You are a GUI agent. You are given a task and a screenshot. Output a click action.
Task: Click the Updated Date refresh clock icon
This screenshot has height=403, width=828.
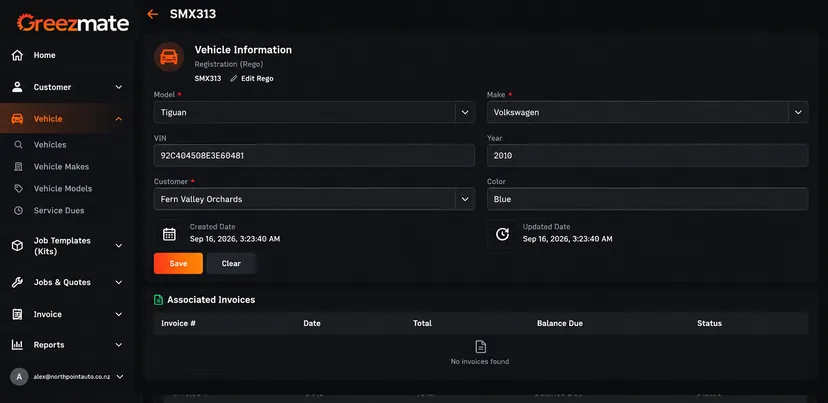502,234
